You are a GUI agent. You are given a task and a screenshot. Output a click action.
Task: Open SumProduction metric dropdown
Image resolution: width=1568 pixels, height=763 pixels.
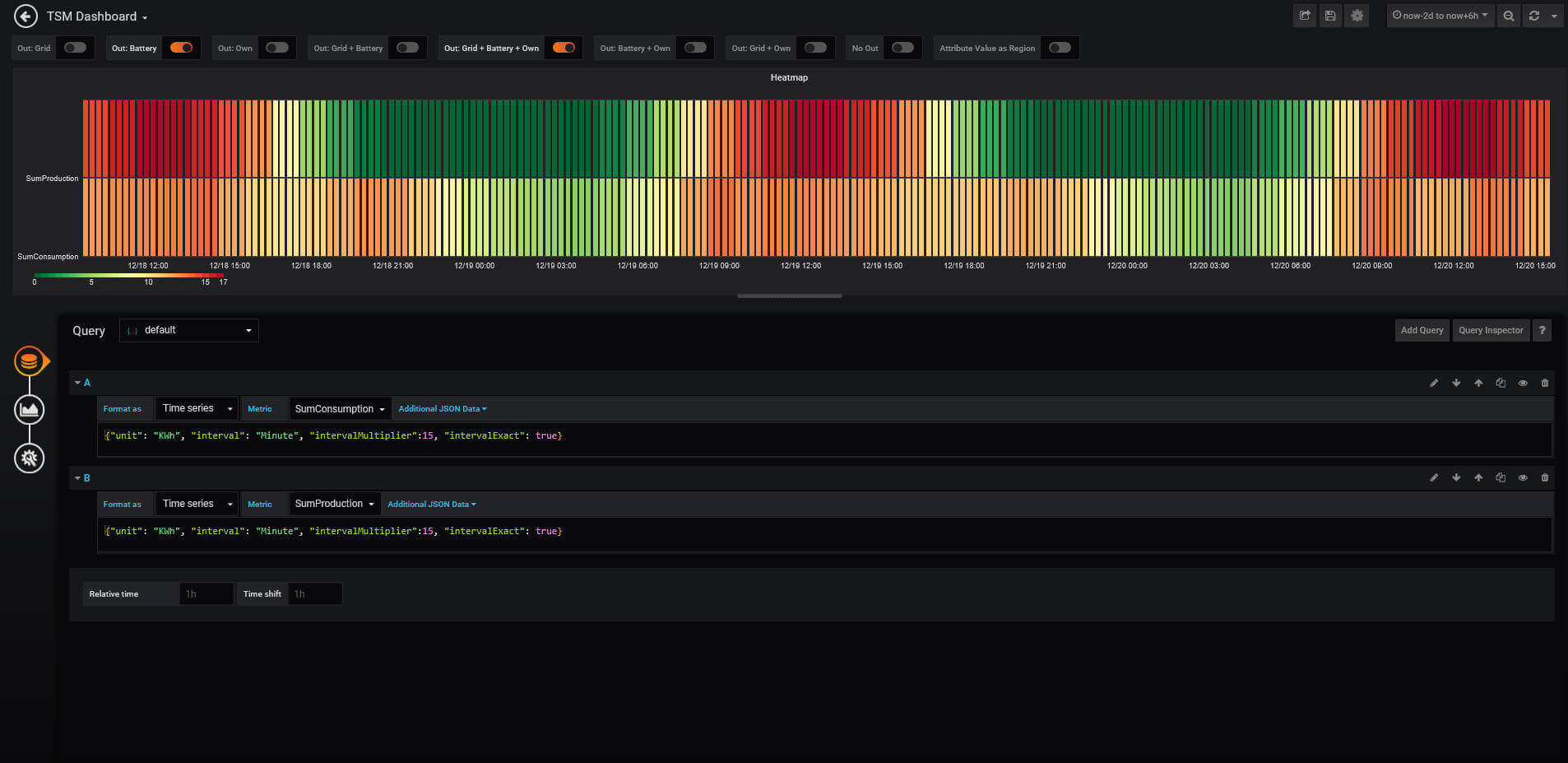[x=334, y=504]
